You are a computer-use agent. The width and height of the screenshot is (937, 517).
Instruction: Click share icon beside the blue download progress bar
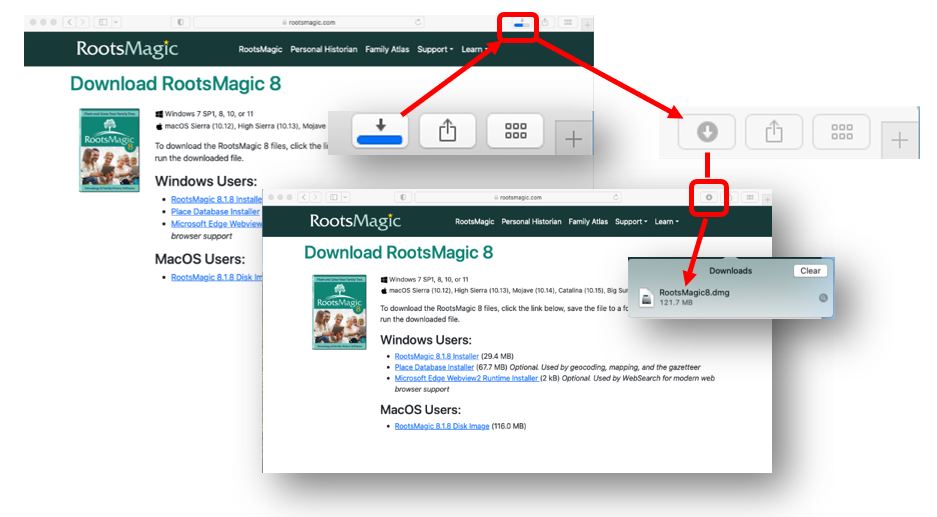pos(448,131)
